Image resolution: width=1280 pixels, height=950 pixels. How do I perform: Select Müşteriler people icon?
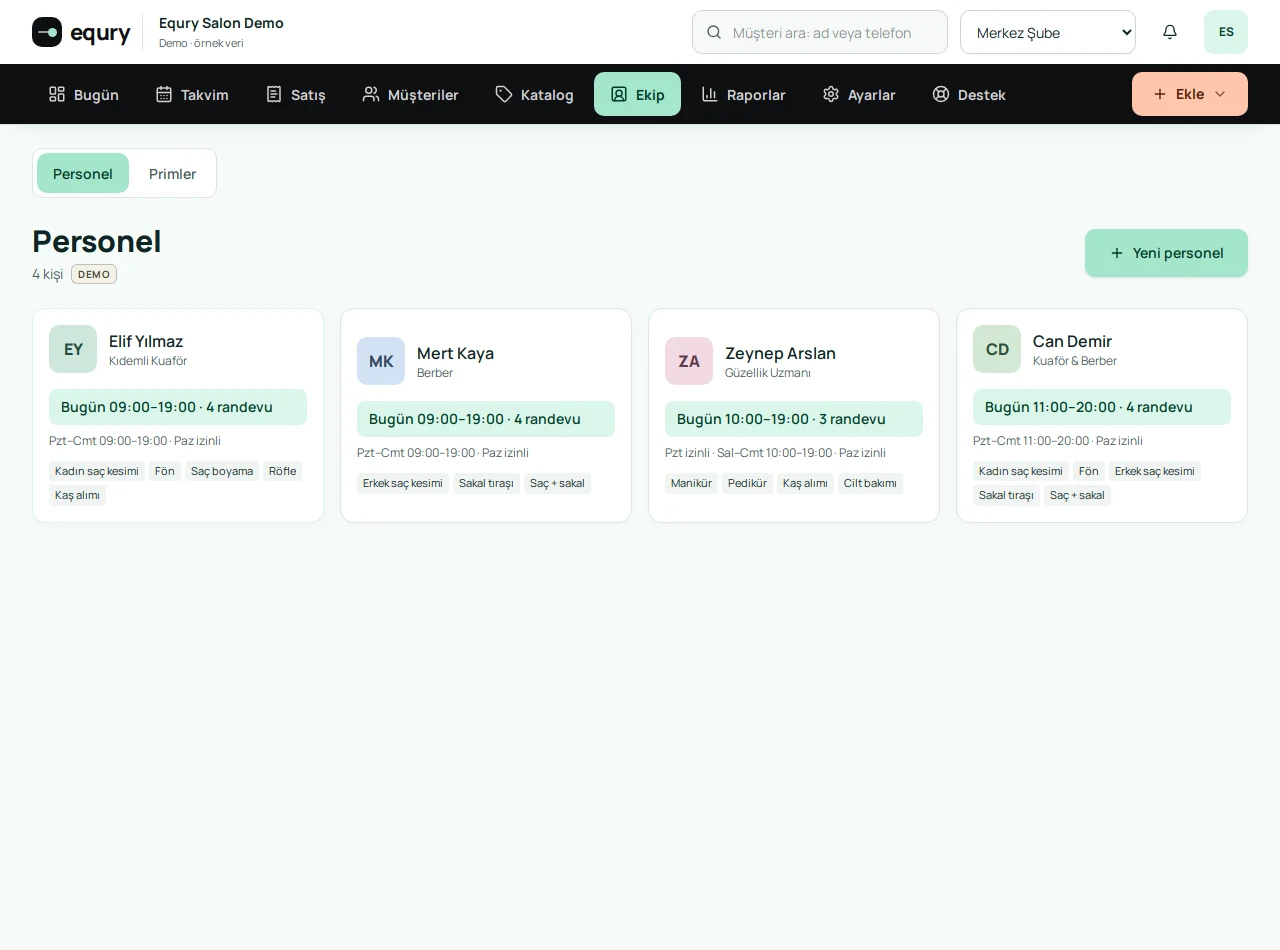point(371,94)
